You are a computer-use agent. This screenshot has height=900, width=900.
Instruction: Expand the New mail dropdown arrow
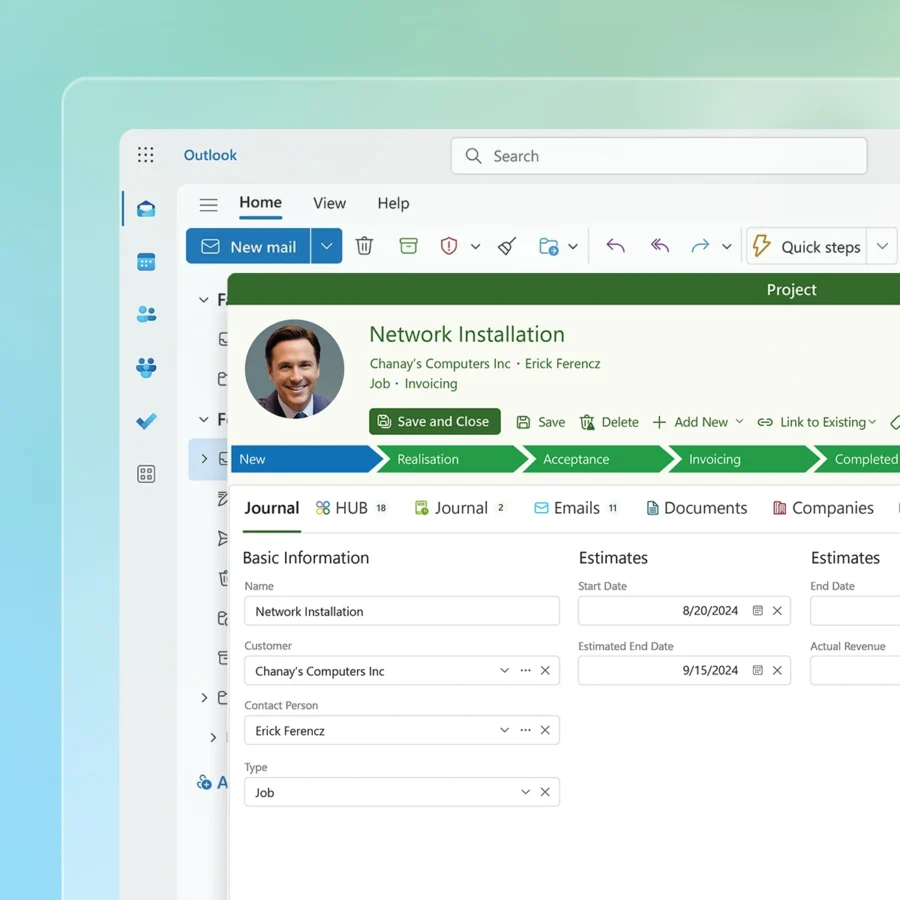click(x=327, y=246)
